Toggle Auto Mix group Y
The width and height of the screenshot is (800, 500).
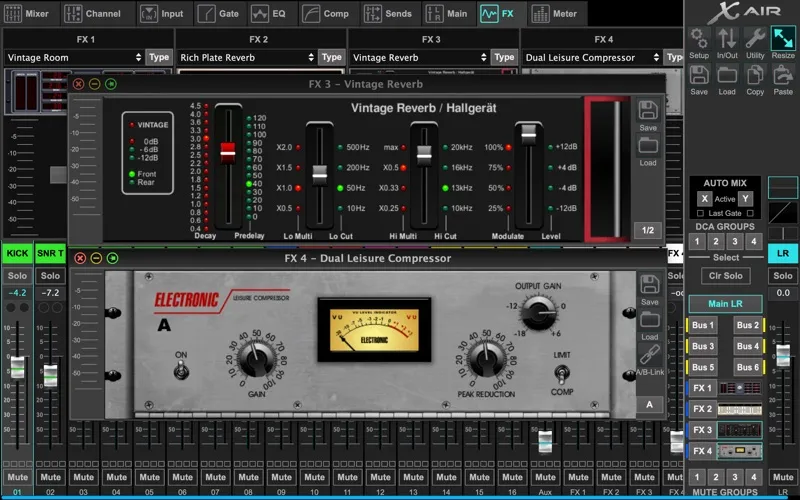(x=745, y=199)
